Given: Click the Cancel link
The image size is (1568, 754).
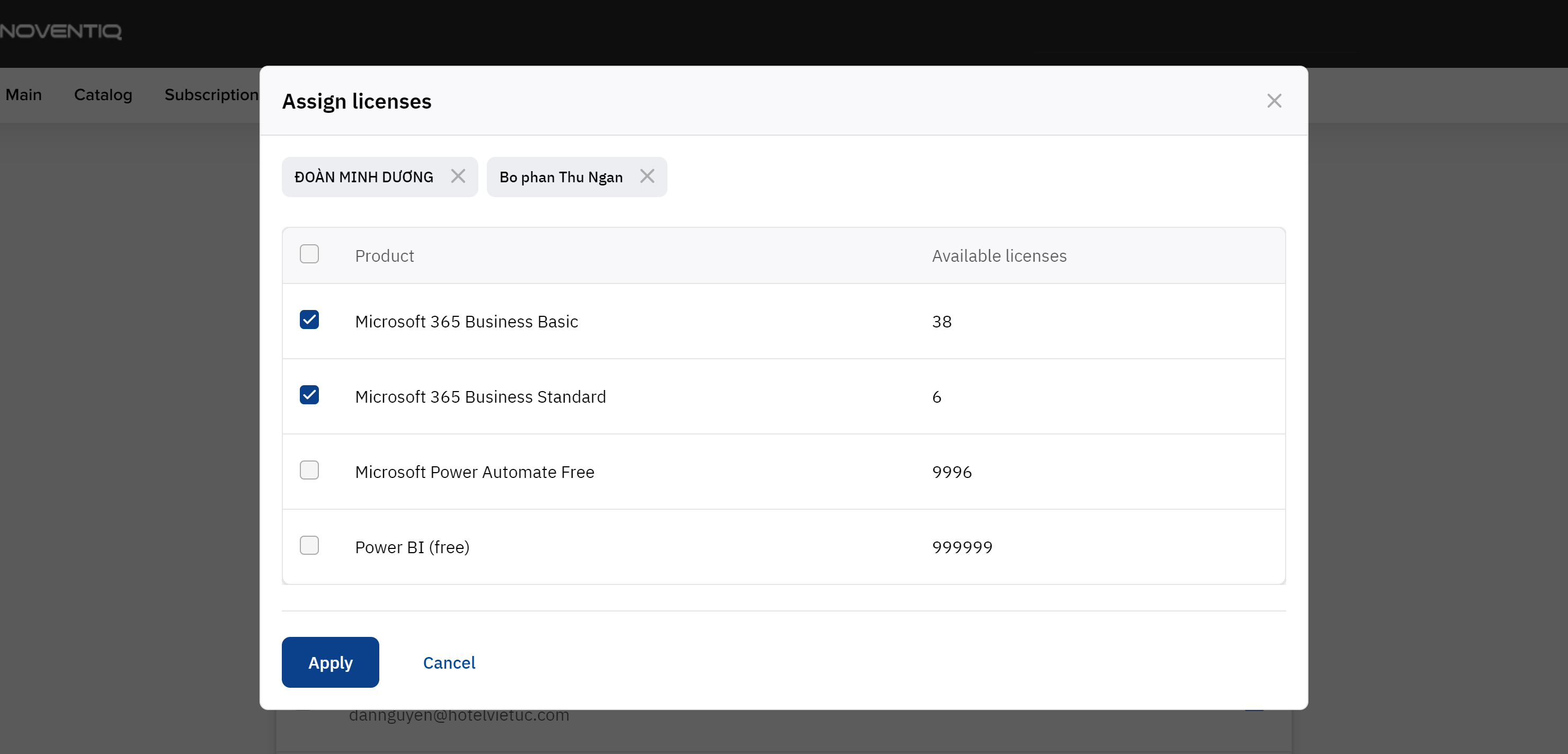Looking at the screenshot, I should [449, 662].
